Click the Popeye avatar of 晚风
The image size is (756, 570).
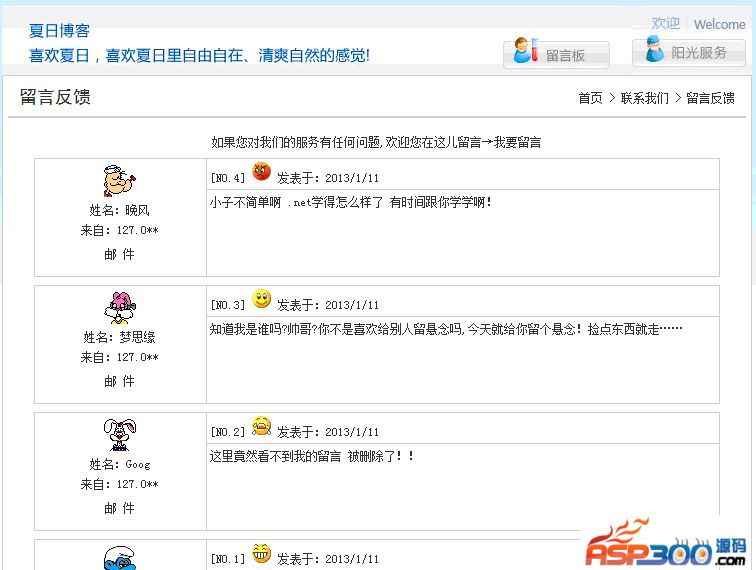120,180
